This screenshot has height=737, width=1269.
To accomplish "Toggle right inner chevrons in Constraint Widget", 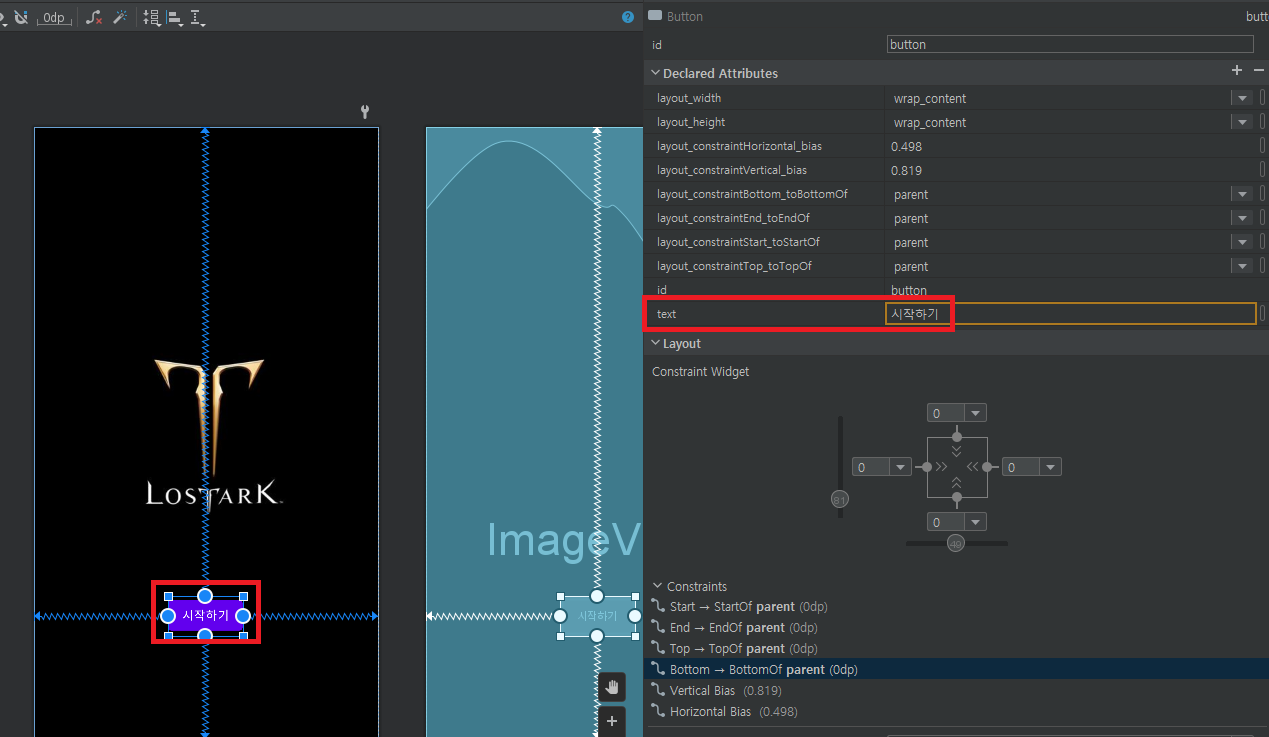I will tap(973, 467).
